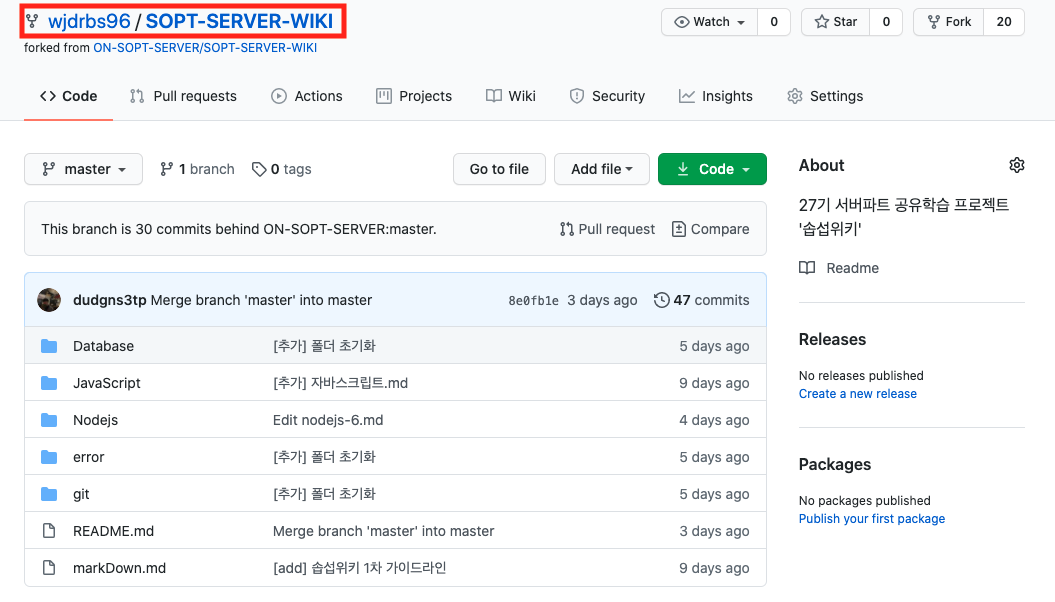Click the folder icon for error
The width and height of the screenshot is (1055, 602).
point(49,457)
